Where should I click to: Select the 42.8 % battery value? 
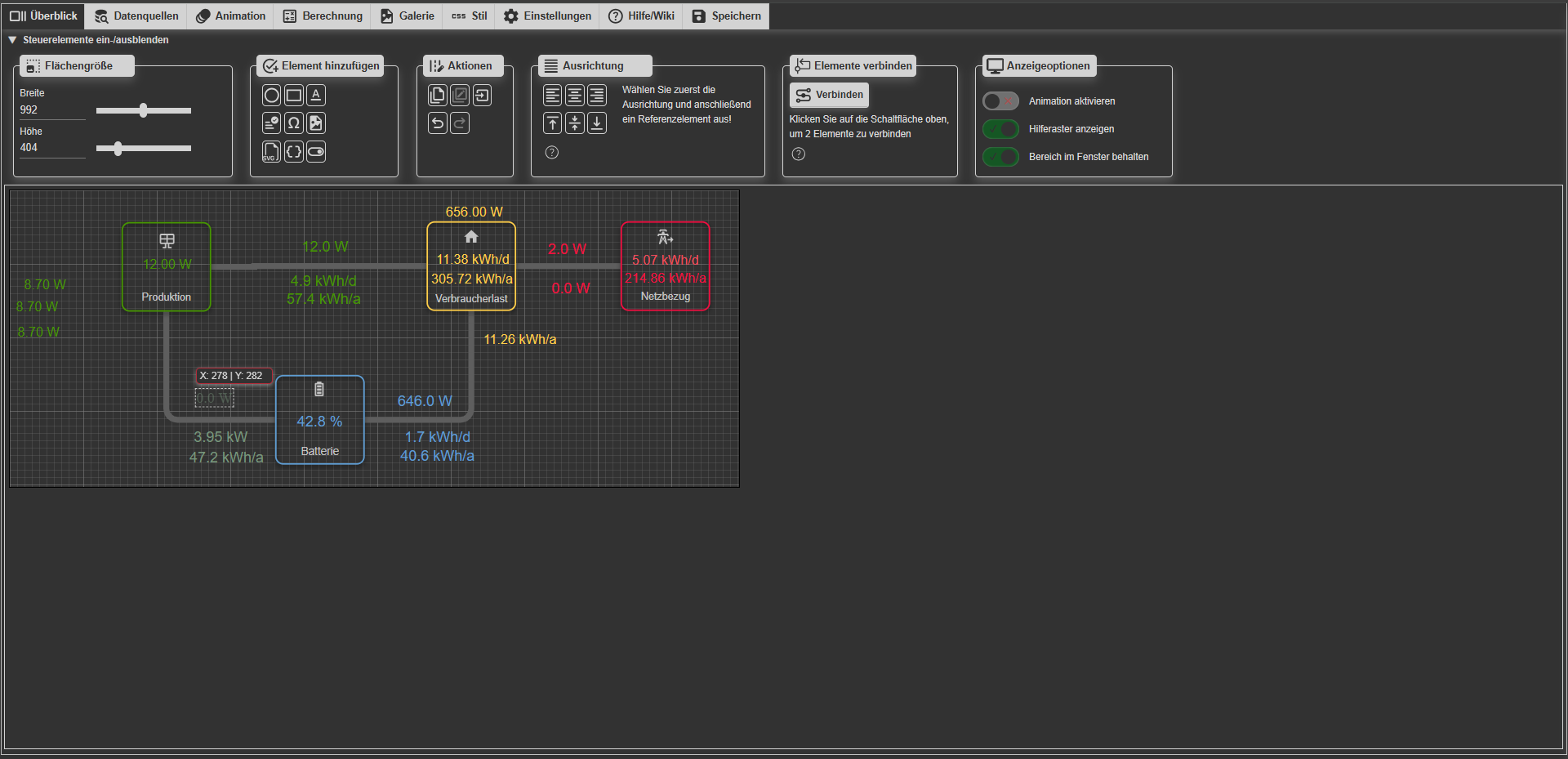(319, 422)
